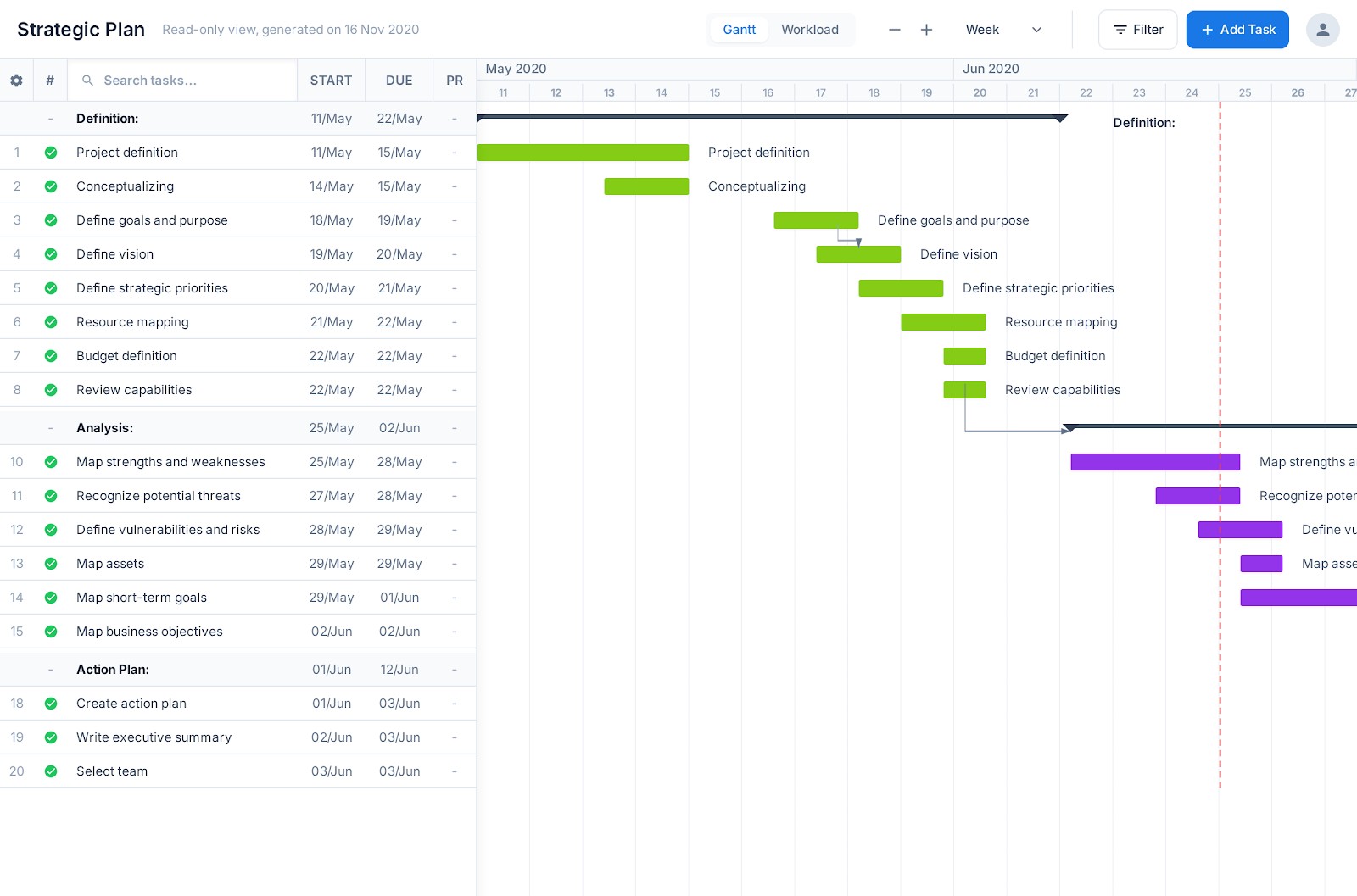1357x896 pixels.
Task: Toggle the done checkmark on Map assets
Action: (51, 563)
